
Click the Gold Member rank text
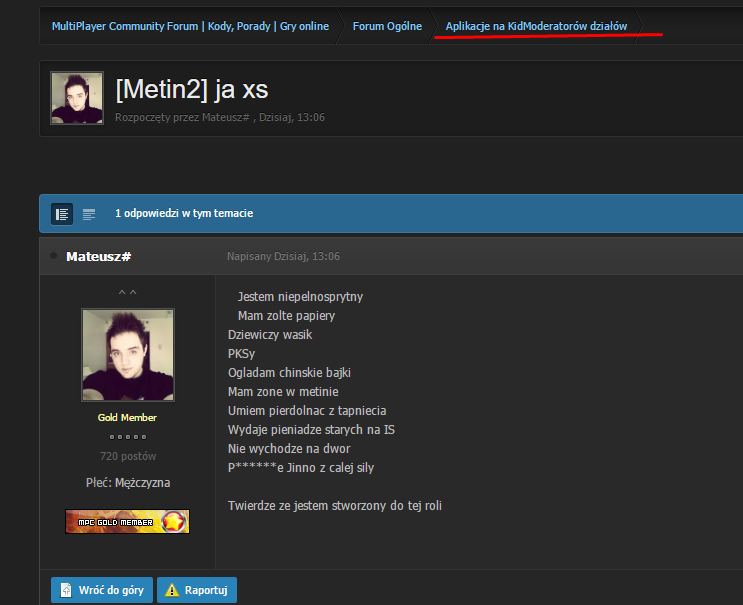coord(127,417)
